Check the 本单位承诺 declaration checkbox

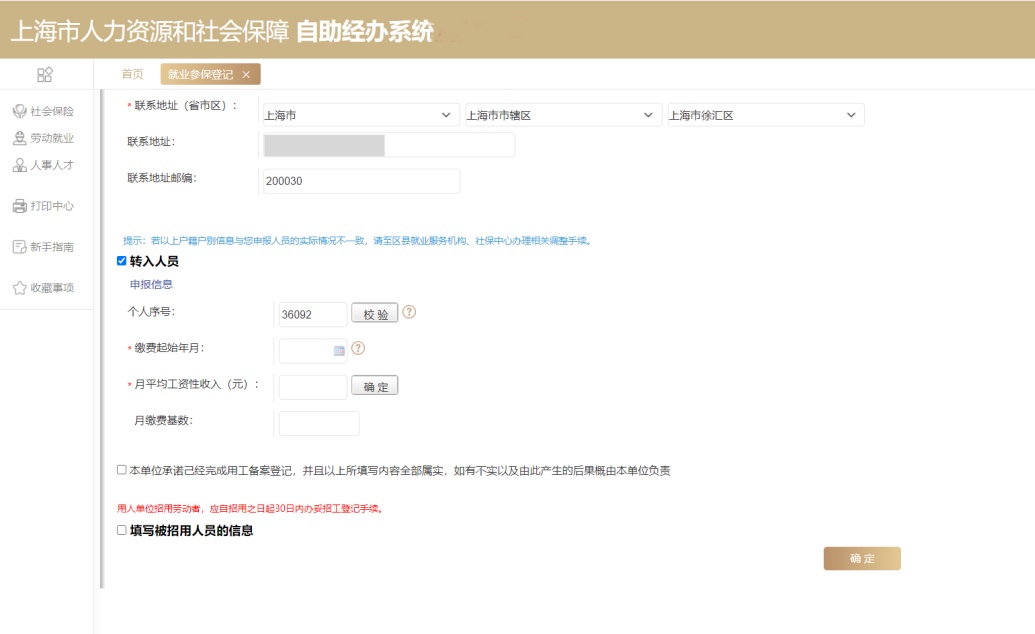122,469
